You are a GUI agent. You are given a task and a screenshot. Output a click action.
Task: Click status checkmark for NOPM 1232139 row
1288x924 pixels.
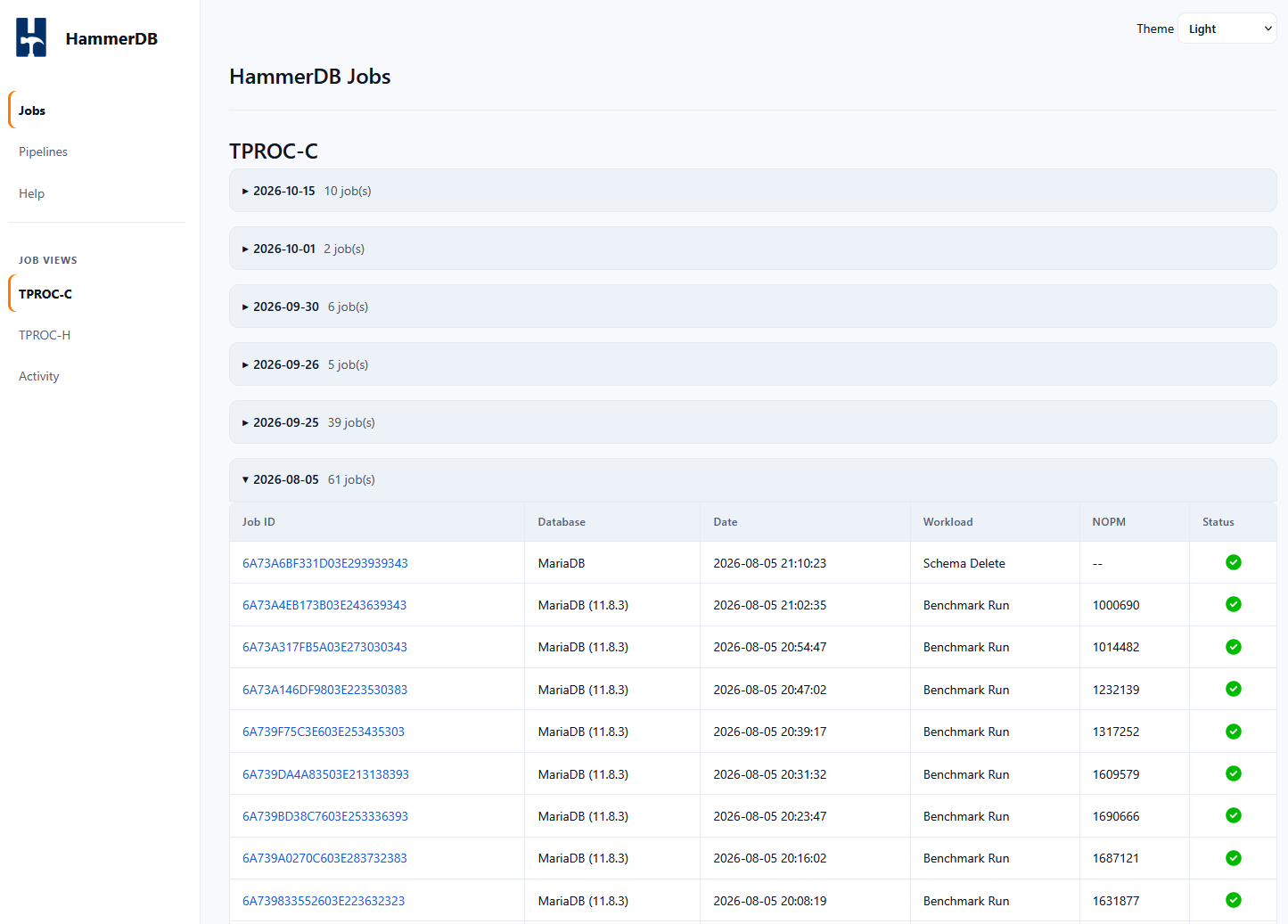tap(1234, 689)
